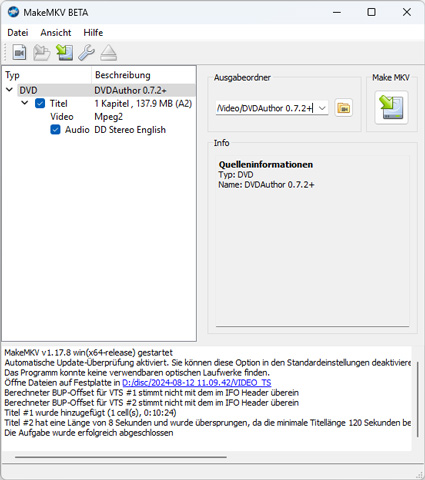Open the Ansicht menu

56,33
